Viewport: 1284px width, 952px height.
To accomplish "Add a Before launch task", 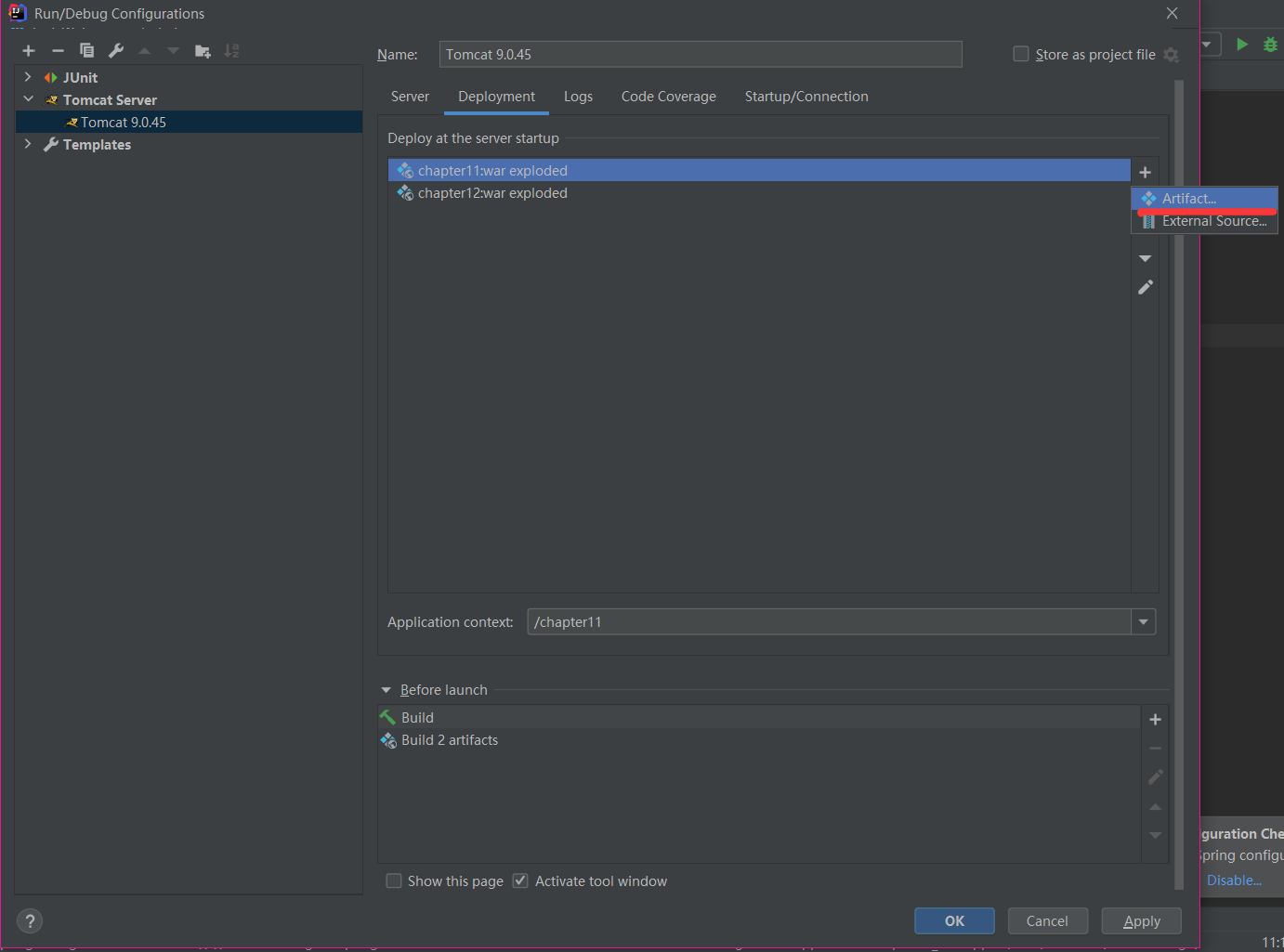I will tap(1155, 720).
